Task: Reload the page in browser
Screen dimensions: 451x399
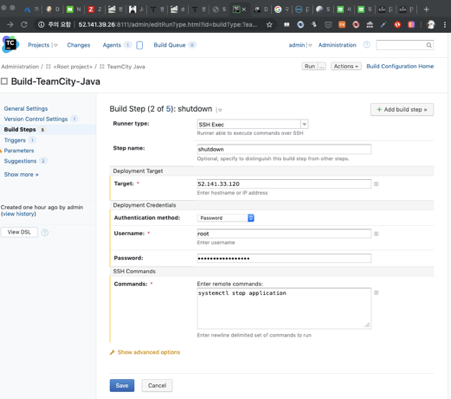Action: point(24,24)
